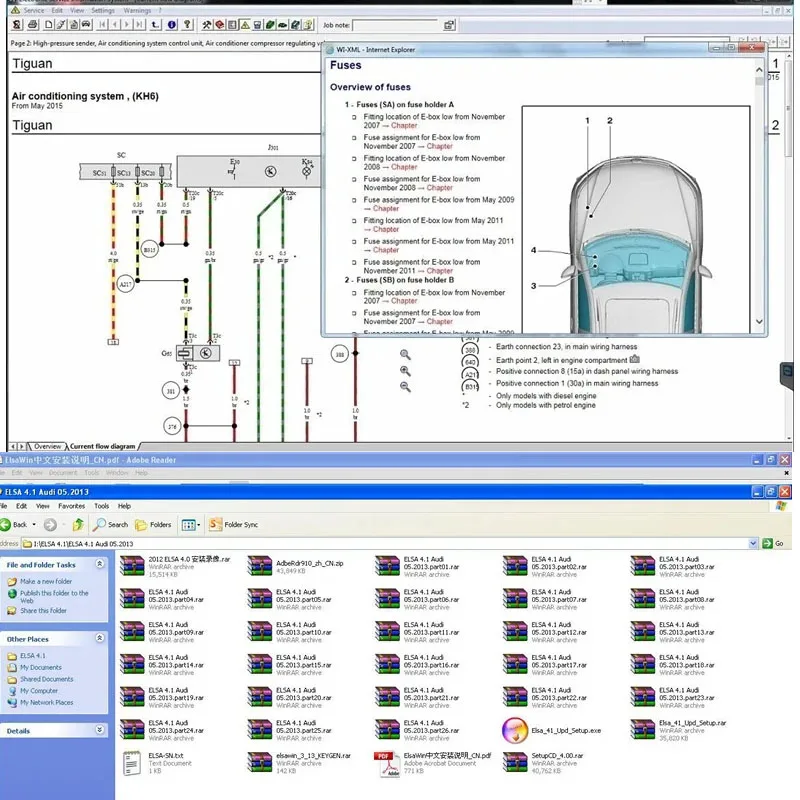
Task: Collapse the File and Folder Tasks panel
Action: pos(101,565)
